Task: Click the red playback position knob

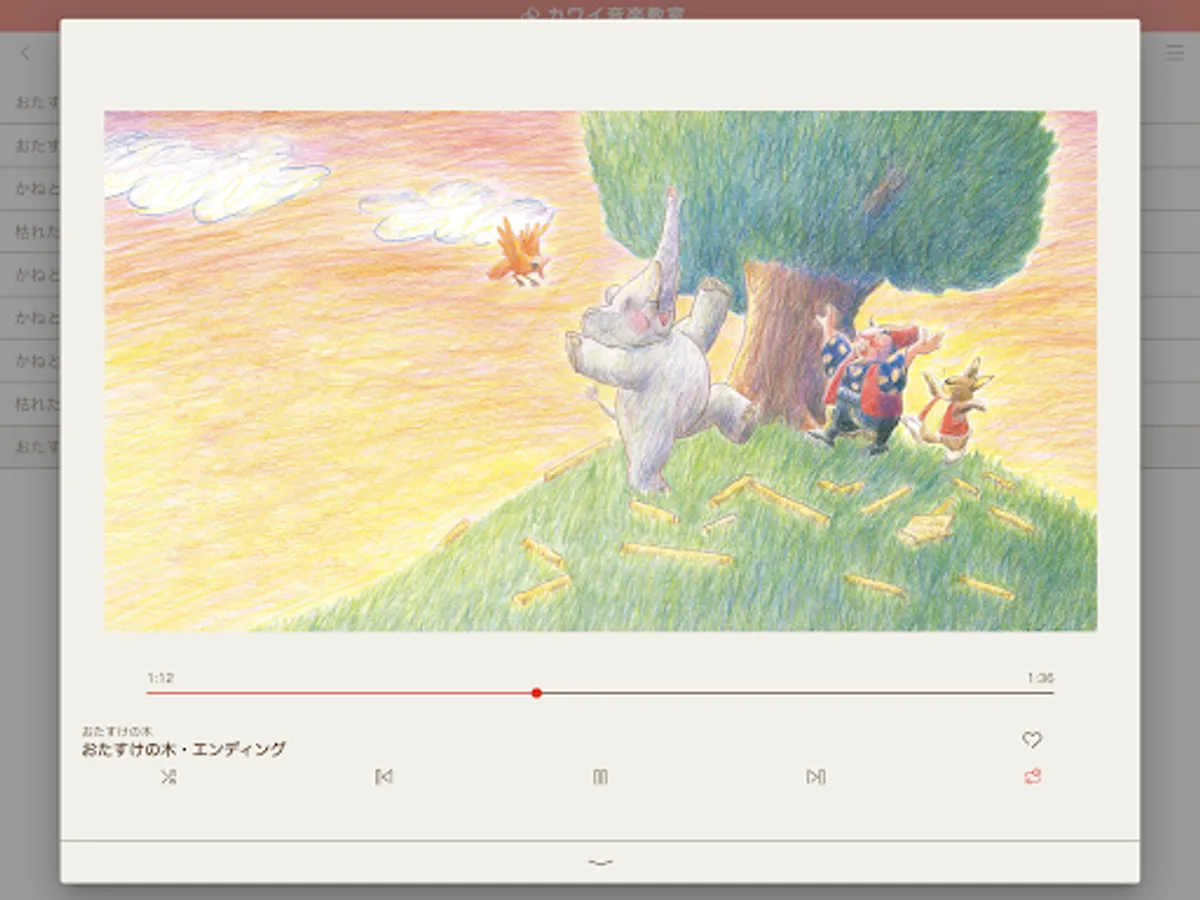Action: [x=537, y=692]
